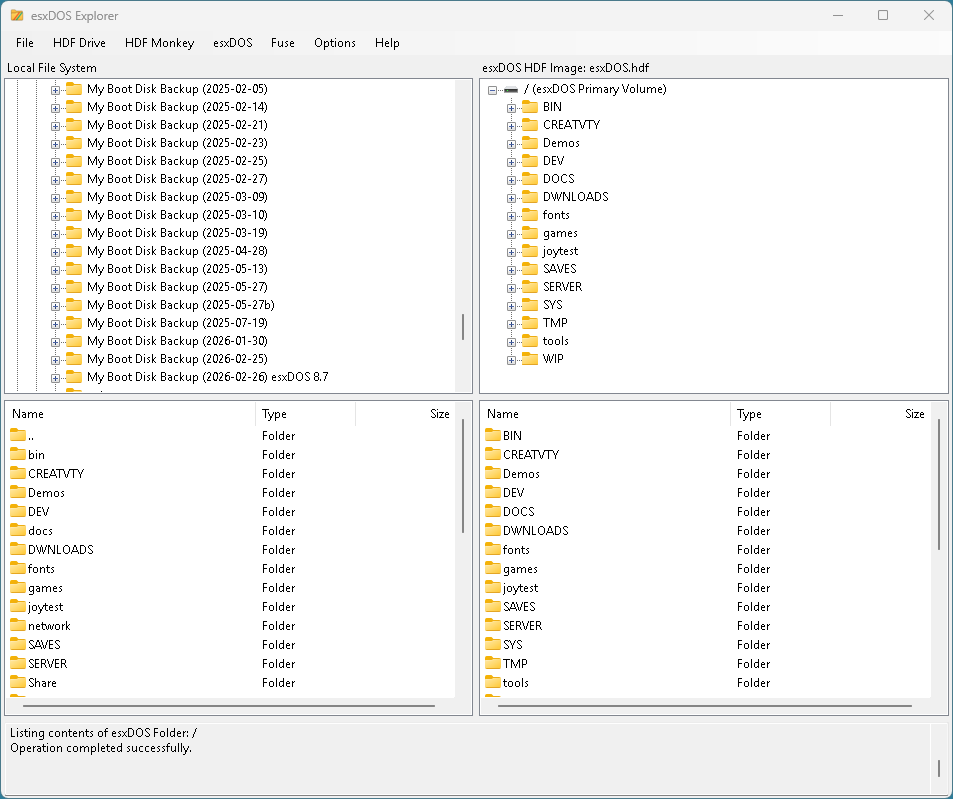Screen dimensions: 953x799
Task: Open the Options menu
Action: (x=335, y=43)
